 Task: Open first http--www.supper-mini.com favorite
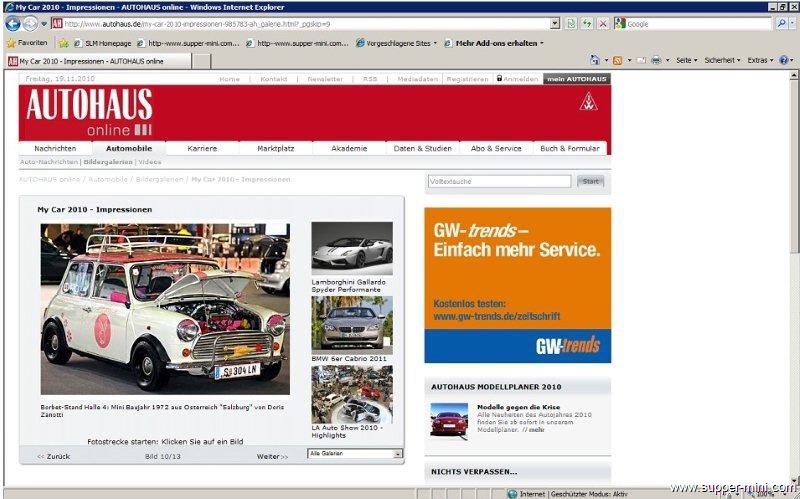pyautogui.click(x=188, y=43)
